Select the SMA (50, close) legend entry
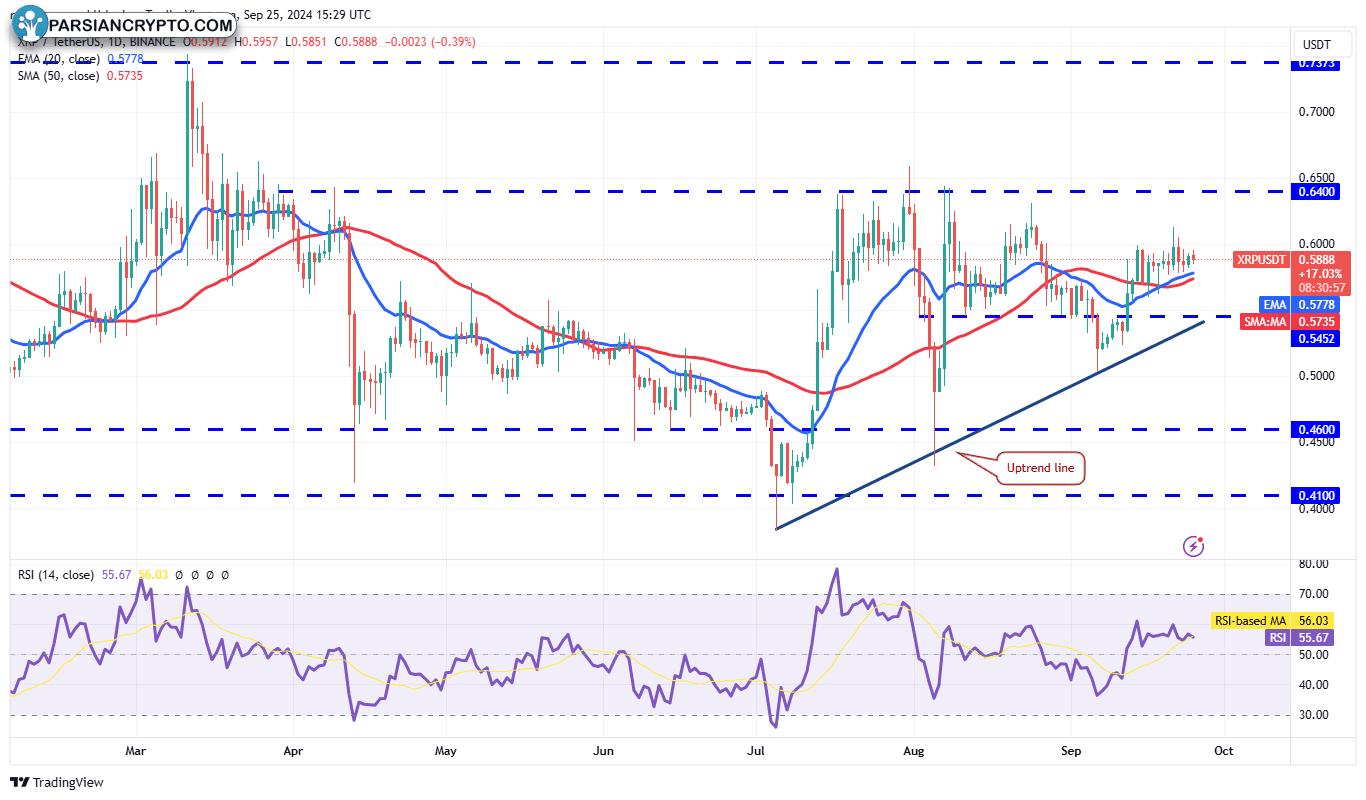 (80, 75)
